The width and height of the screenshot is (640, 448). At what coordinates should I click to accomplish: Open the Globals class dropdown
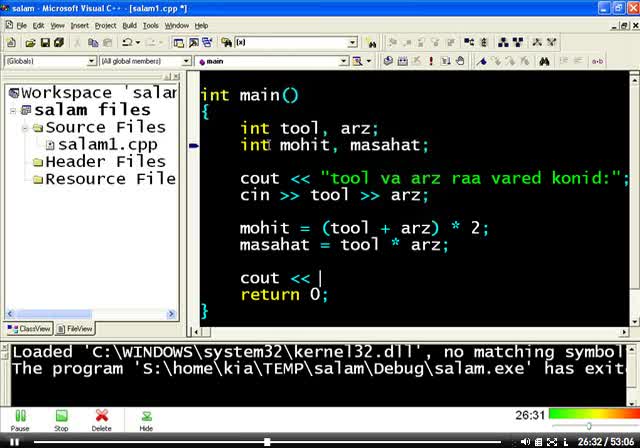coord(91,61)
